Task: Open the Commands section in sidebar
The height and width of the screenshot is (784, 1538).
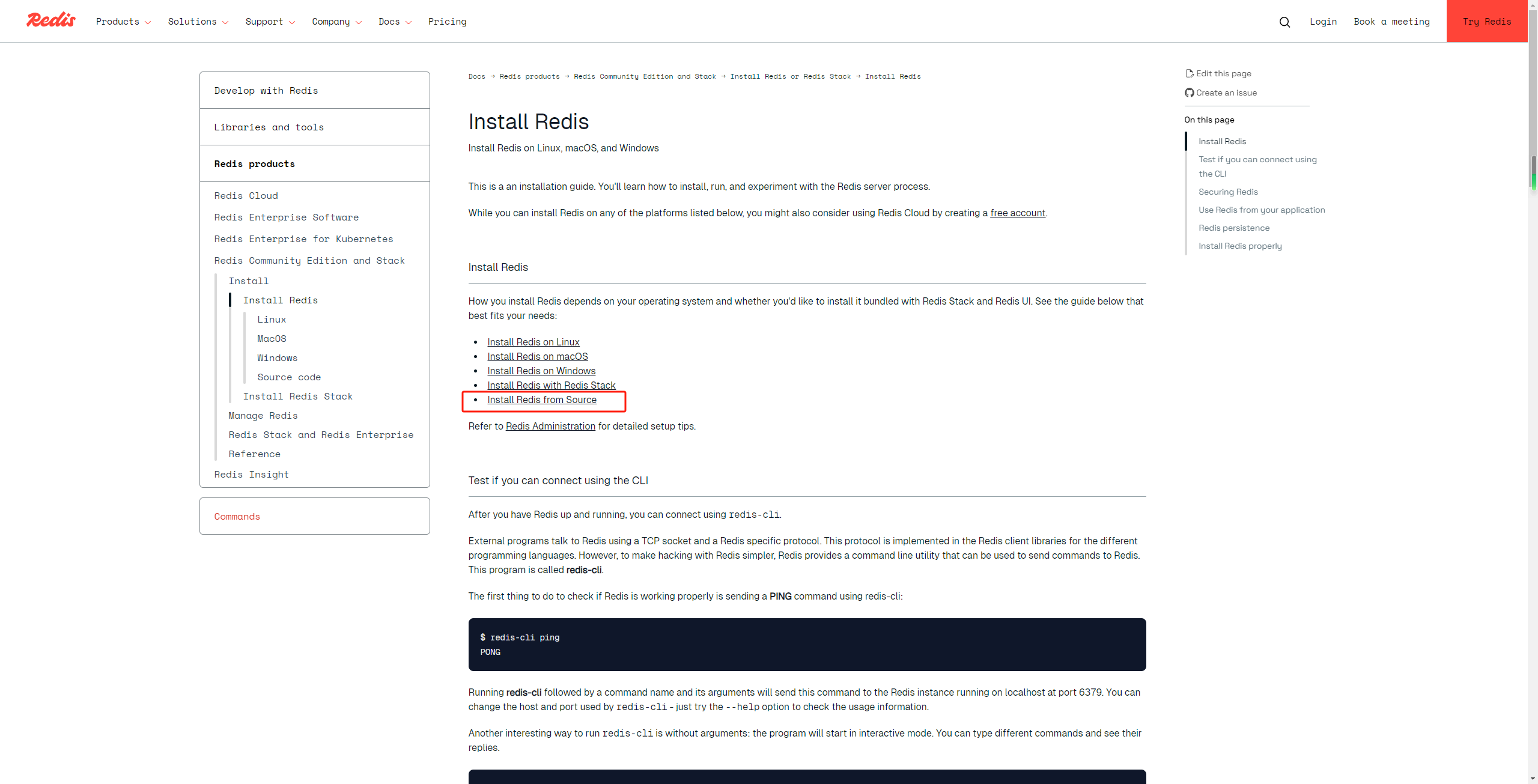Action: (x=237, y=517)
